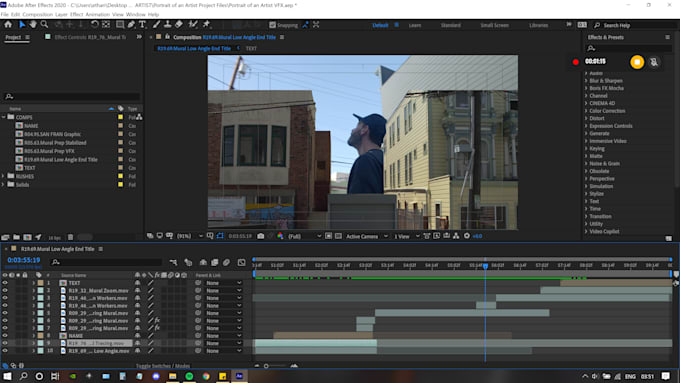Viewport: 680px width, 383px height.
Task: Hide the NAME layer eye toggle
Action: pyautogui.click(x=5, y=336)
